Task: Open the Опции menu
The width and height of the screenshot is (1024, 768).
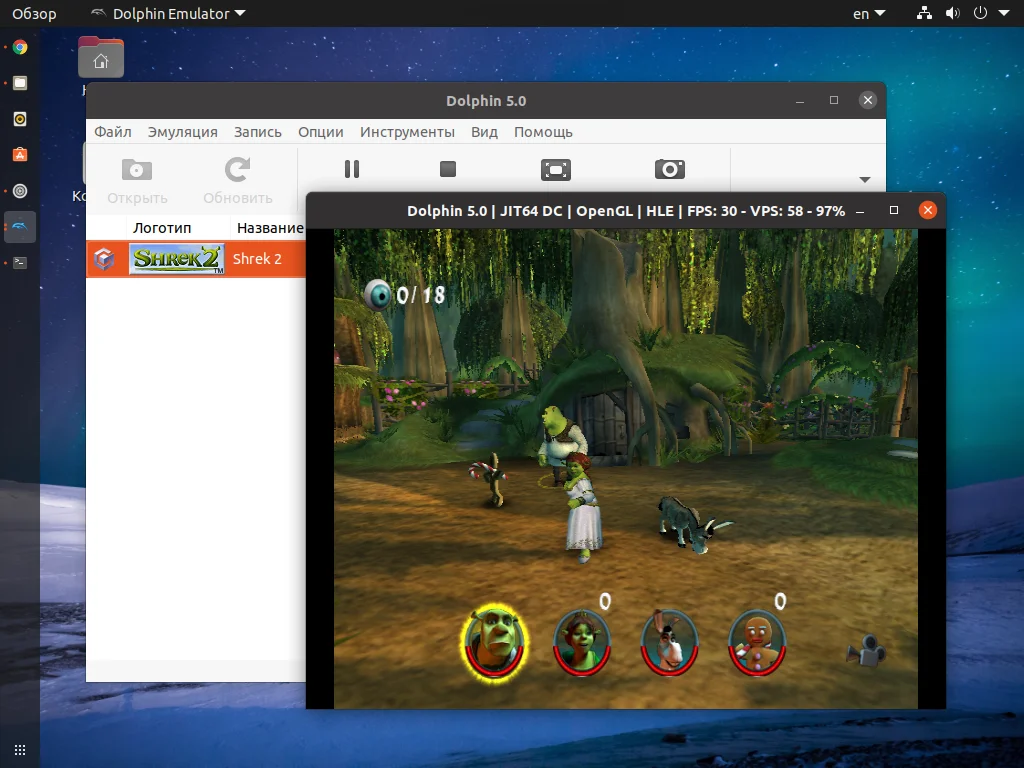Action: click(x=321, y=132)
